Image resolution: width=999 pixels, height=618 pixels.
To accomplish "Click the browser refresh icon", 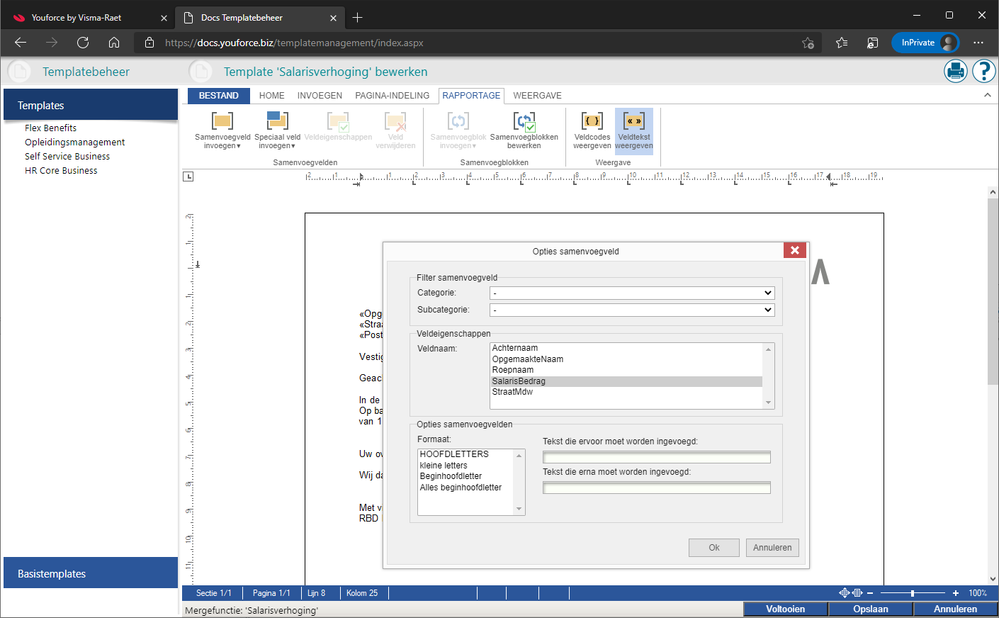I will [x=83, y=43].
